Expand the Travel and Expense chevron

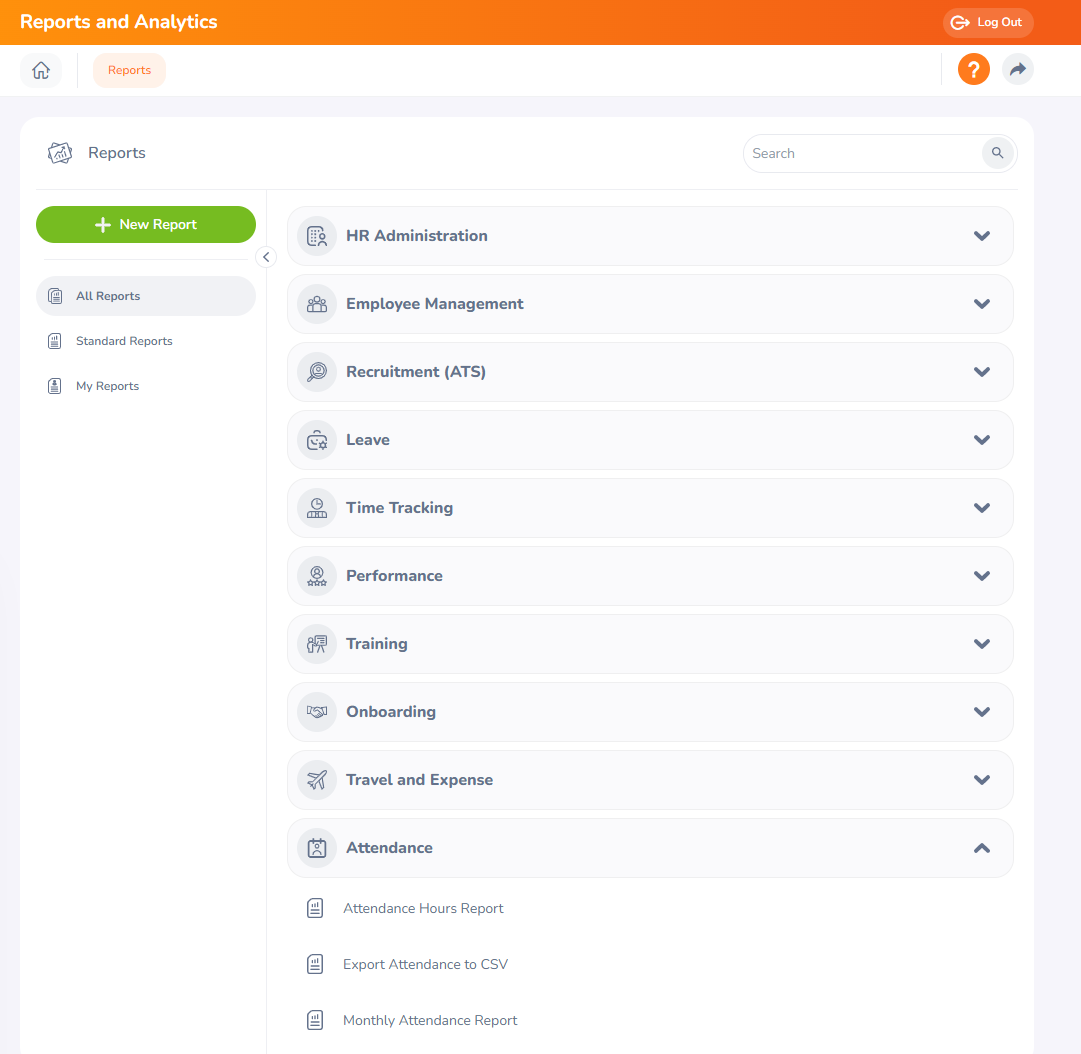pyautogui.click(x=982, y=780)
